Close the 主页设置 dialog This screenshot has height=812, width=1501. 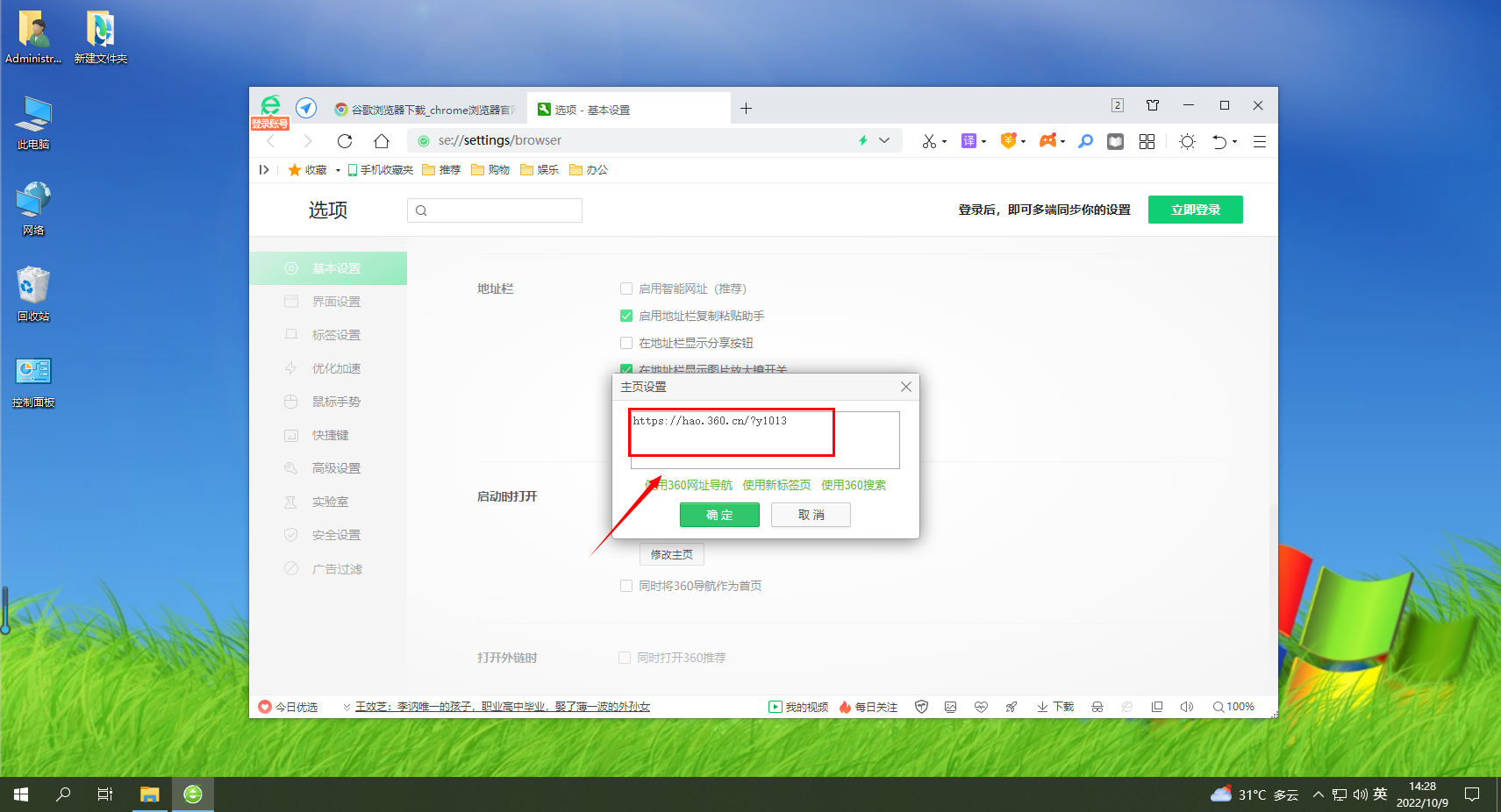[906, 387]
